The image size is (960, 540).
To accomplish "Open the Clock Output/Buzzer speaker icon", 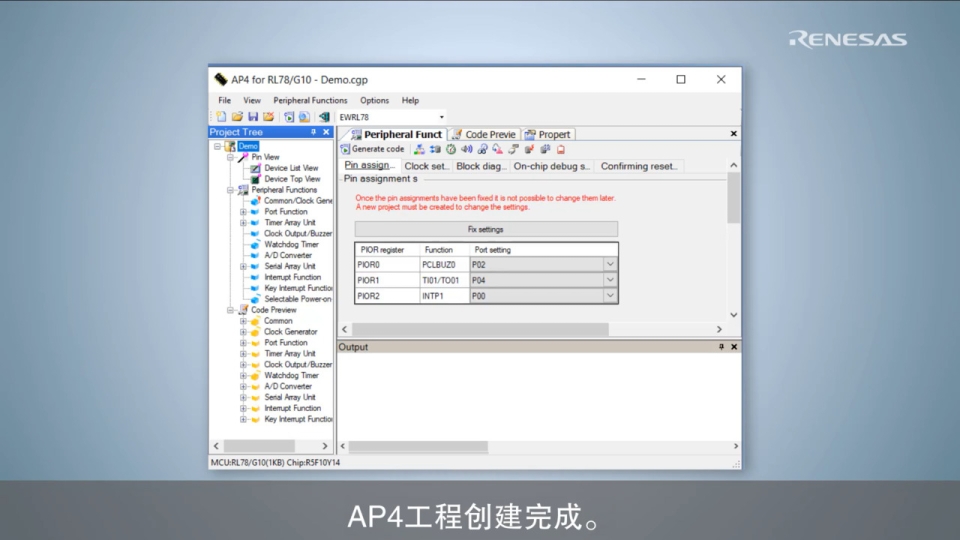I will (x=467, y=149).
